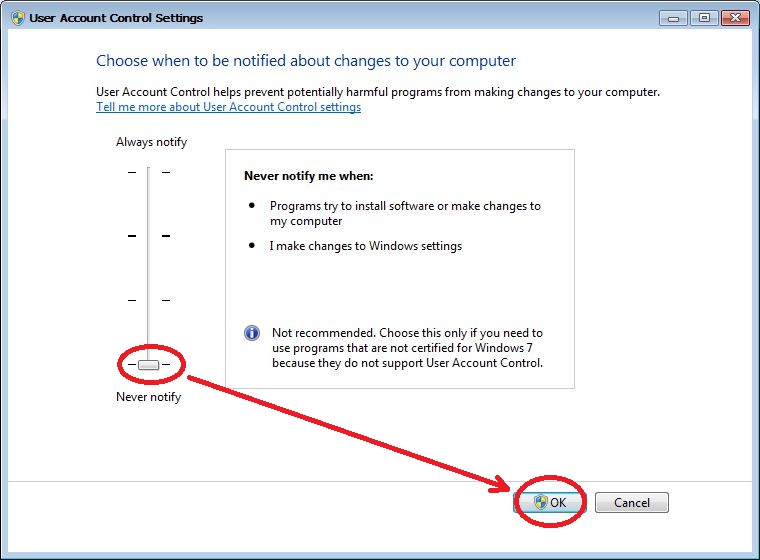Click the 'Not recommended' explanation text

coord(407,348)
